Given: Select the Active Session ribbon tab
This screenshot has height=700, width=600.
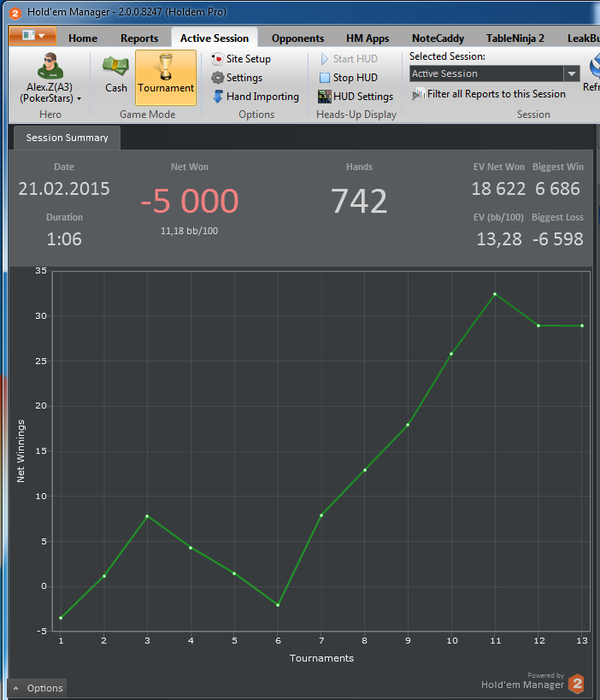Looking at the screenshot, I should click(214, 38).
